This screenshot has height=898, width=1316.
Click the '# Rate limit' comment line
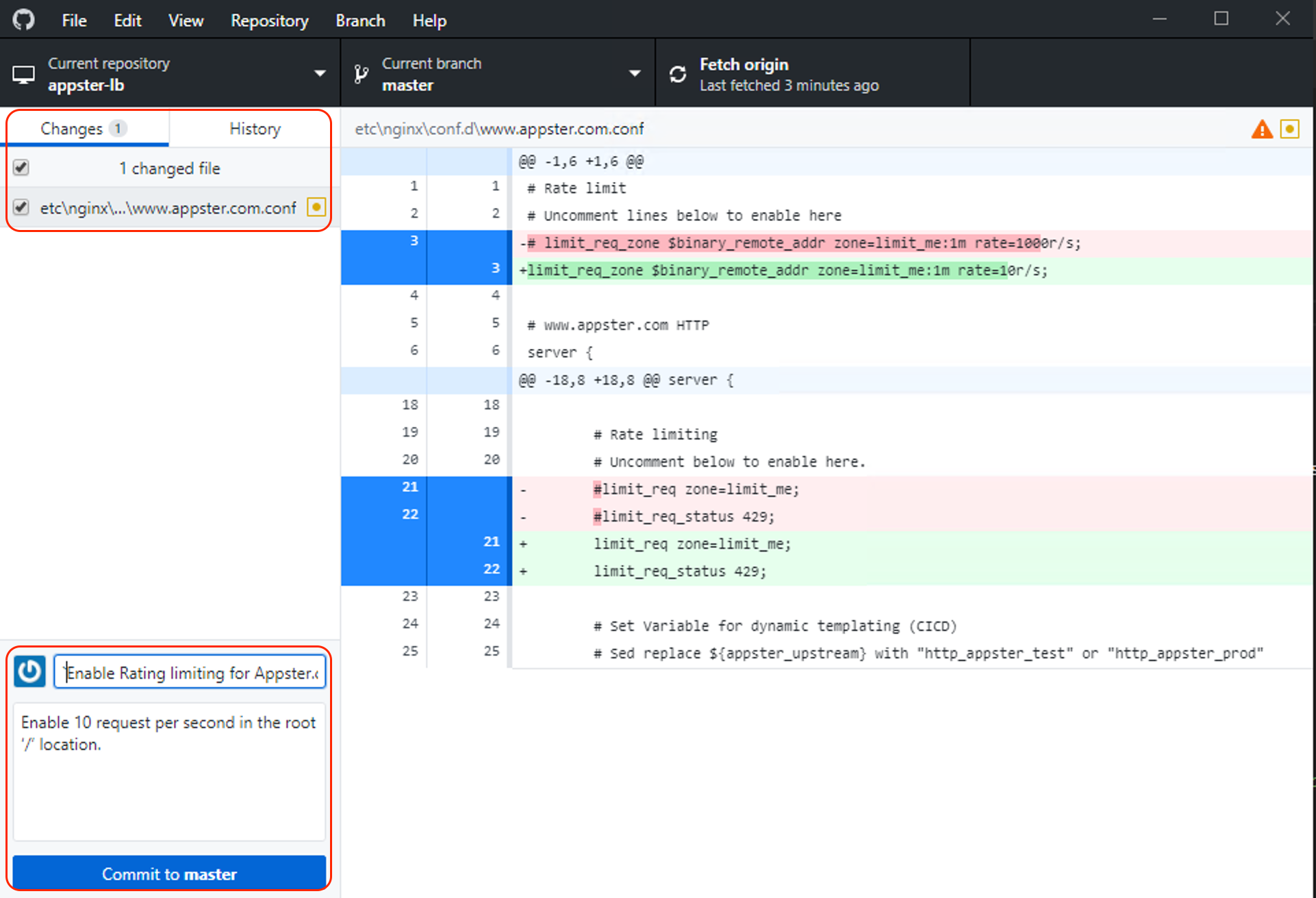(x=577, y=189)
